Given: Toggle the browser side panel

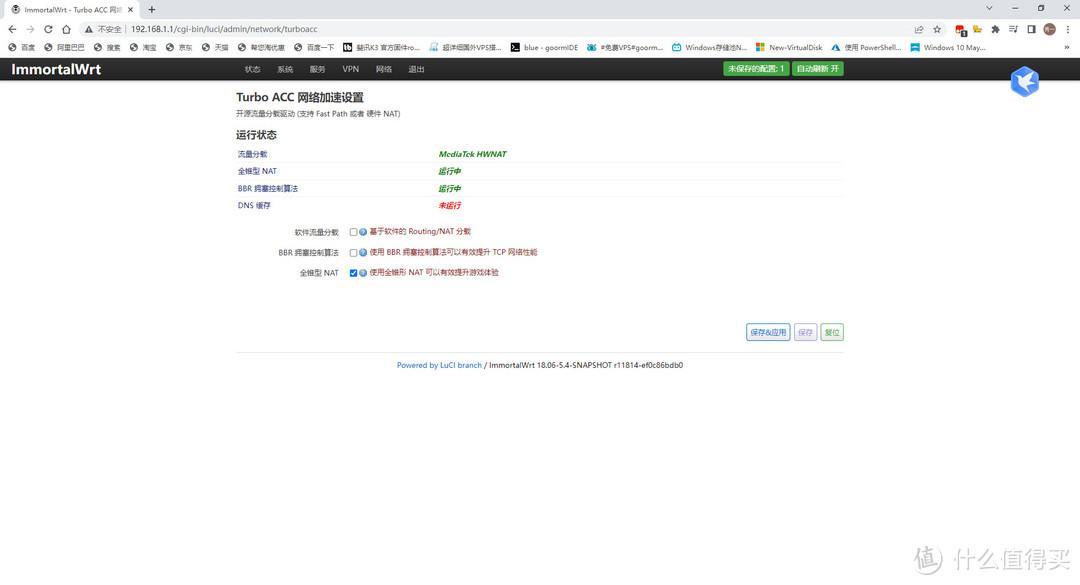Looking at the screenshot, I should click(1031, 30).
